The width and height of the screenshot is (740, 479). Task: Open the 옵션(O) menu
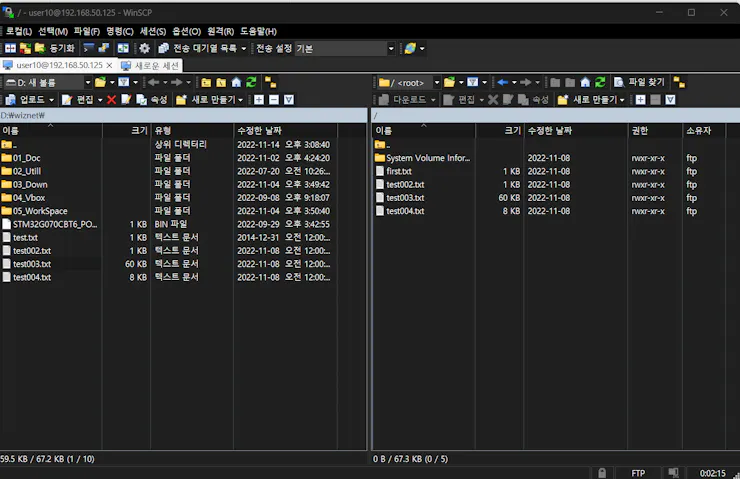pyautogui.click(x=186, y=31)
